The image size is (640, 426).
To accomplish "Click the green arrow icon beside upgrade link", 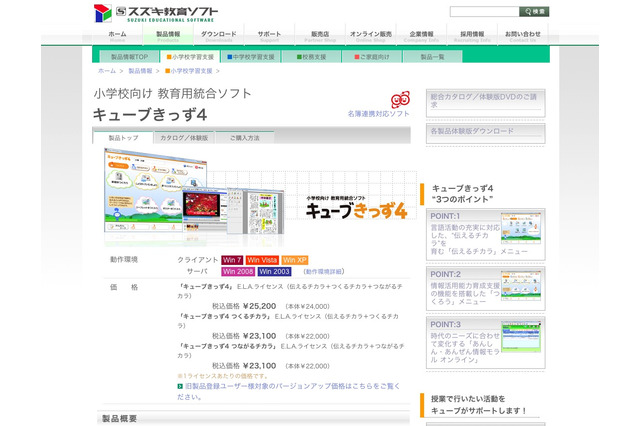I will pos(180,386).
